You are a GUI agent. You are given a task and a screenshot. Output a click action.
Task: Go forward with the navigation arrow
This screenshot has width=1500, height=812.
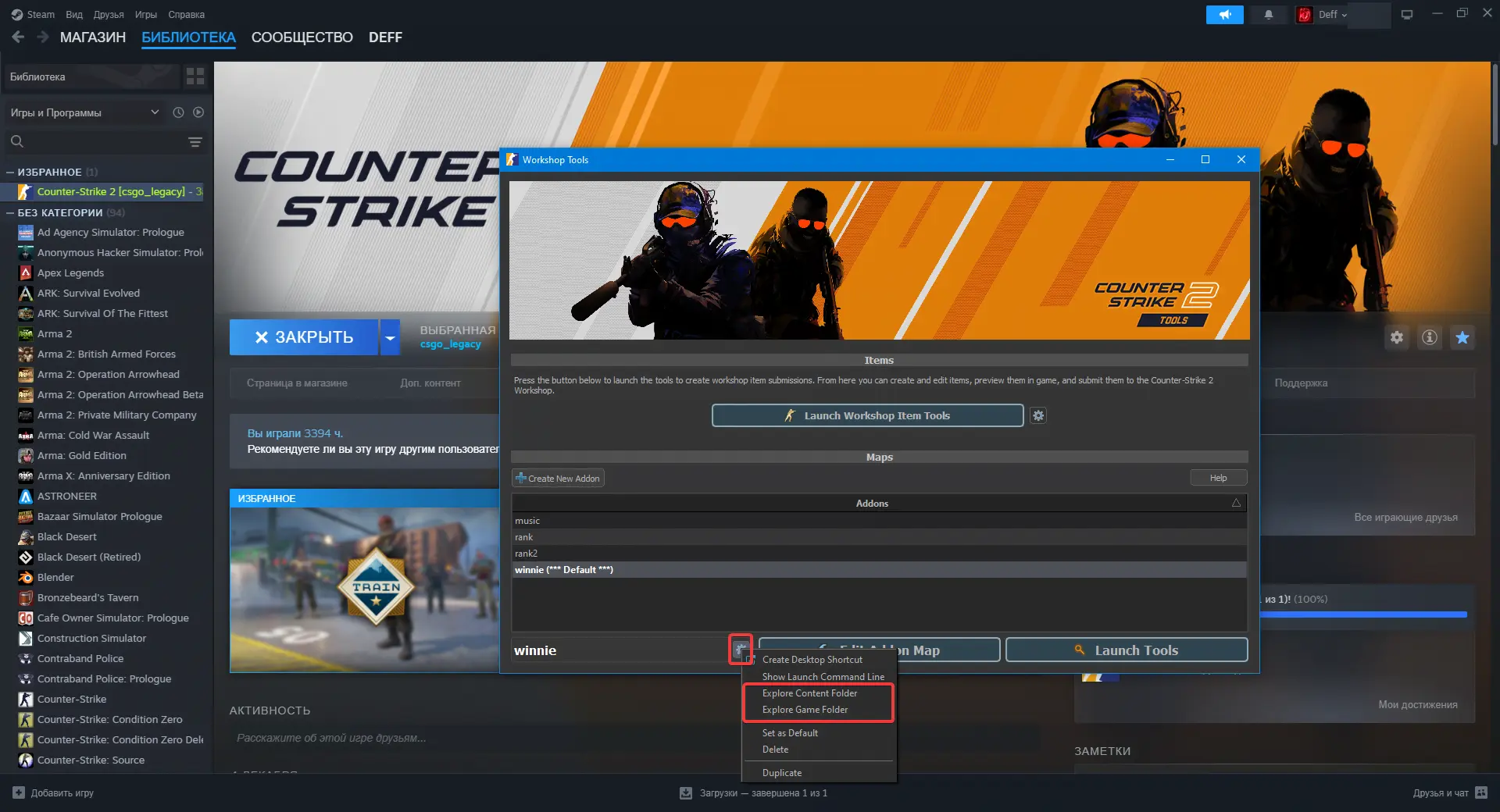[x=43, y=37]
